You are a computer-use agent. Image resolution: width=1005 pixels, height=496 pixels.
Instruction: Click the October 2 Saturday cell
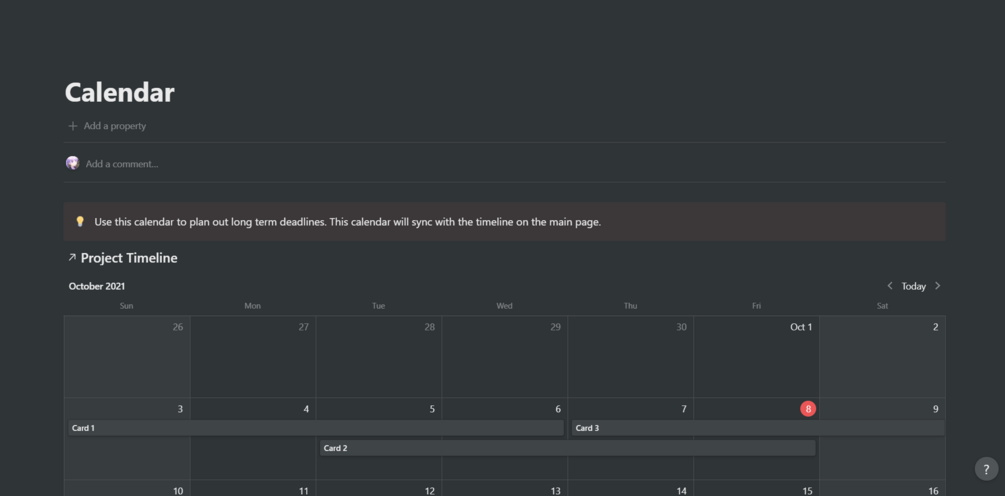click(882, 360)
